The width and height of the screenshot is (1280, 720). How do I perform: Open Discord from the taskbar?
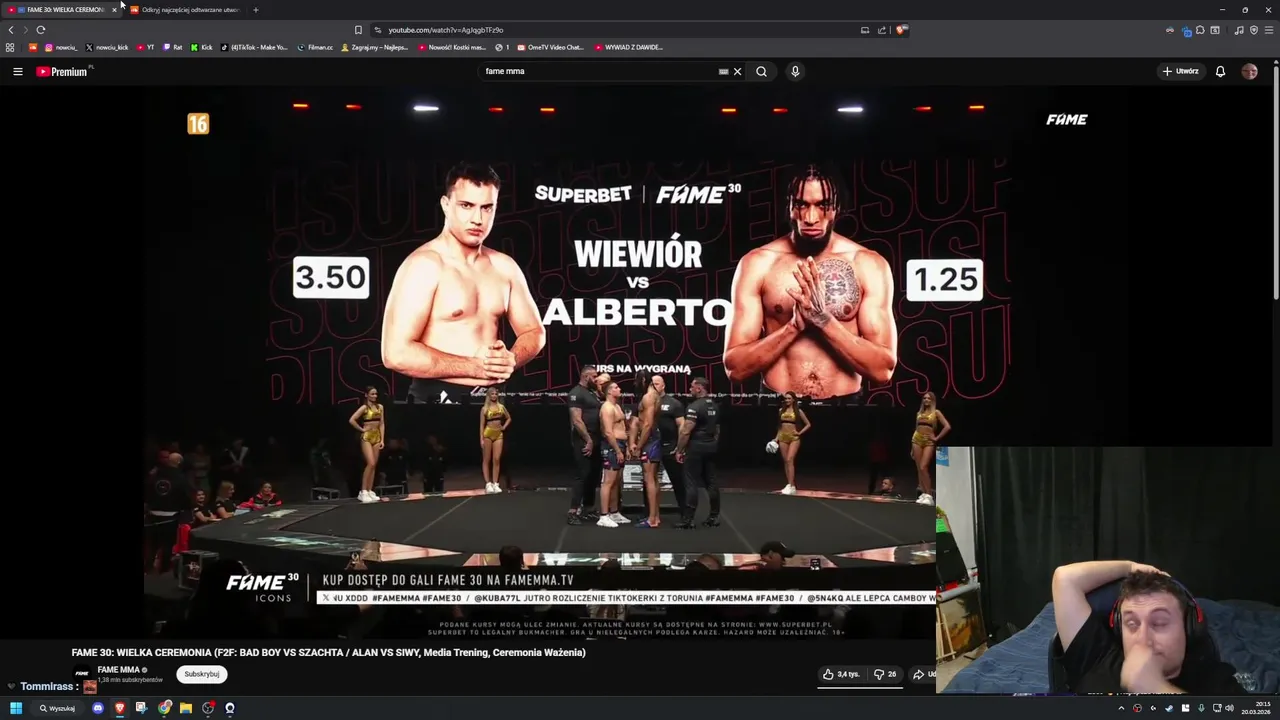point(98,708)
